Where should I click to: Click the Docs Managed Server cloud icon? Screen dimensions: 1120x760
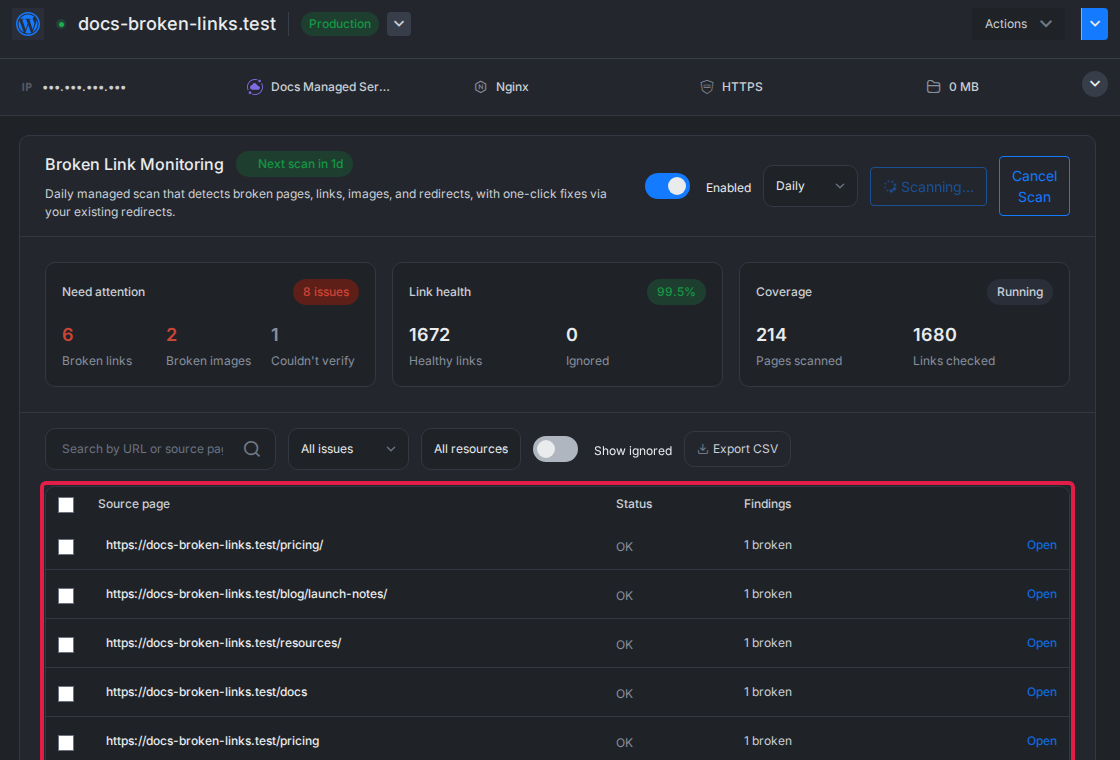coord(255,87)
